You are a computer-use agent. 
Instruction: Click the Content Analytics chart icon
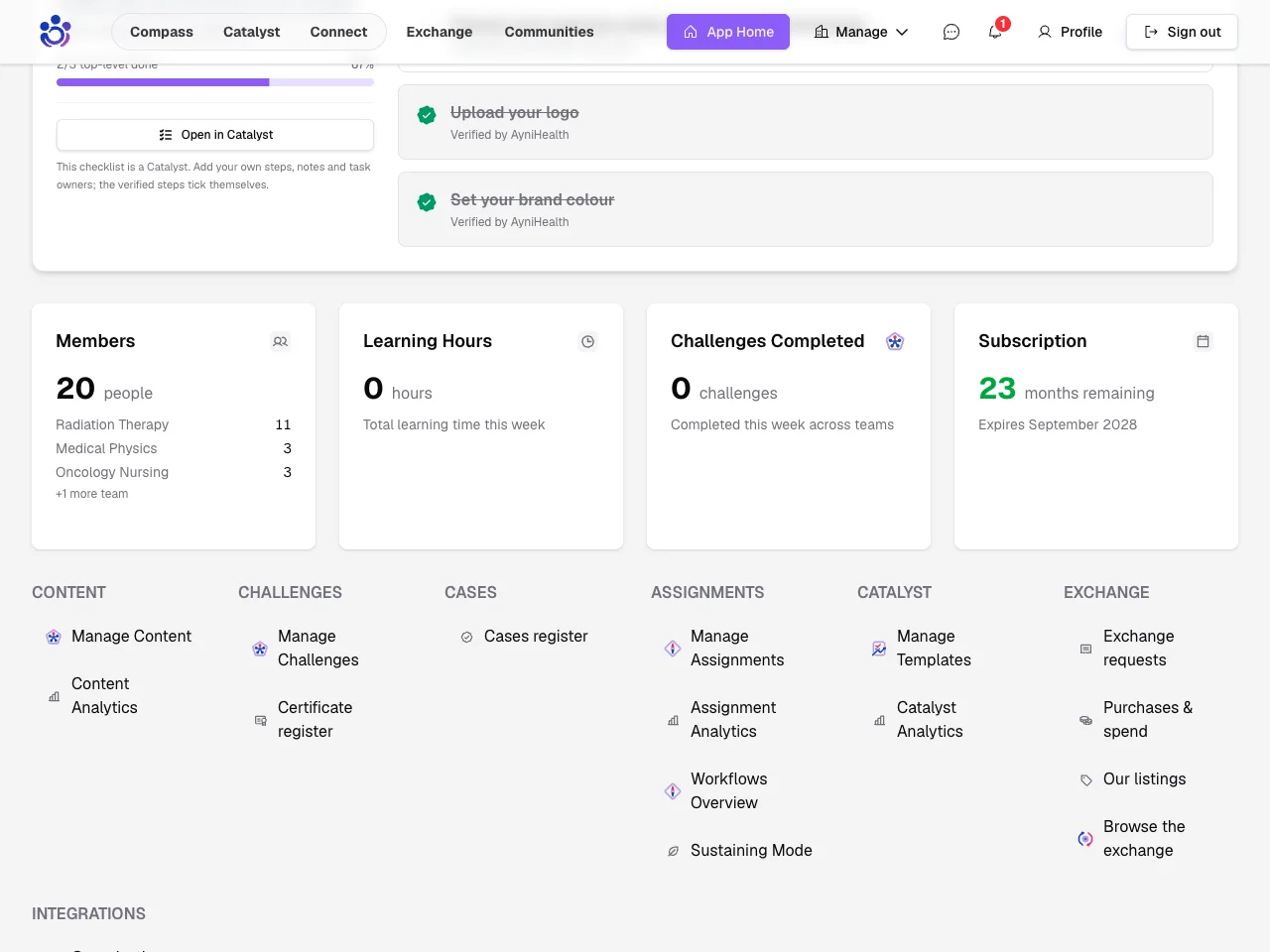point(54,696)
